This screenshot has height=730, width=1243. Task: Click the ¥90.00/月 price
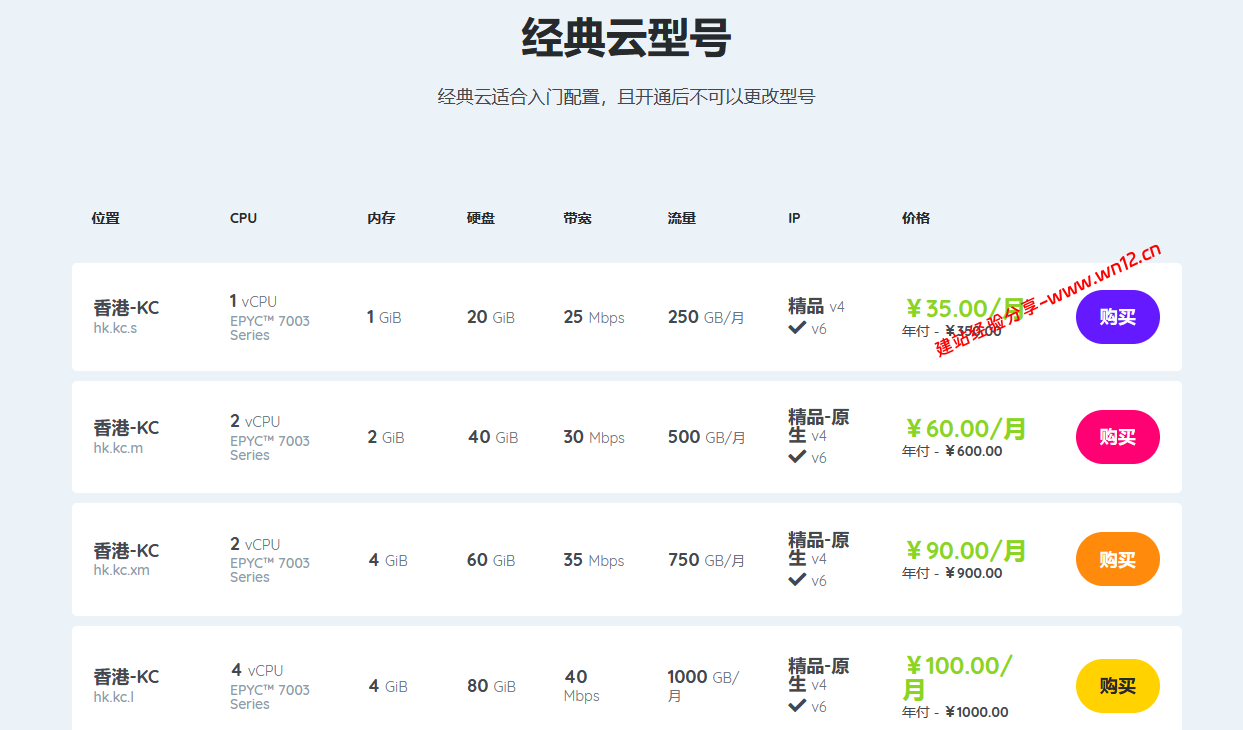[x=965, y=551]
